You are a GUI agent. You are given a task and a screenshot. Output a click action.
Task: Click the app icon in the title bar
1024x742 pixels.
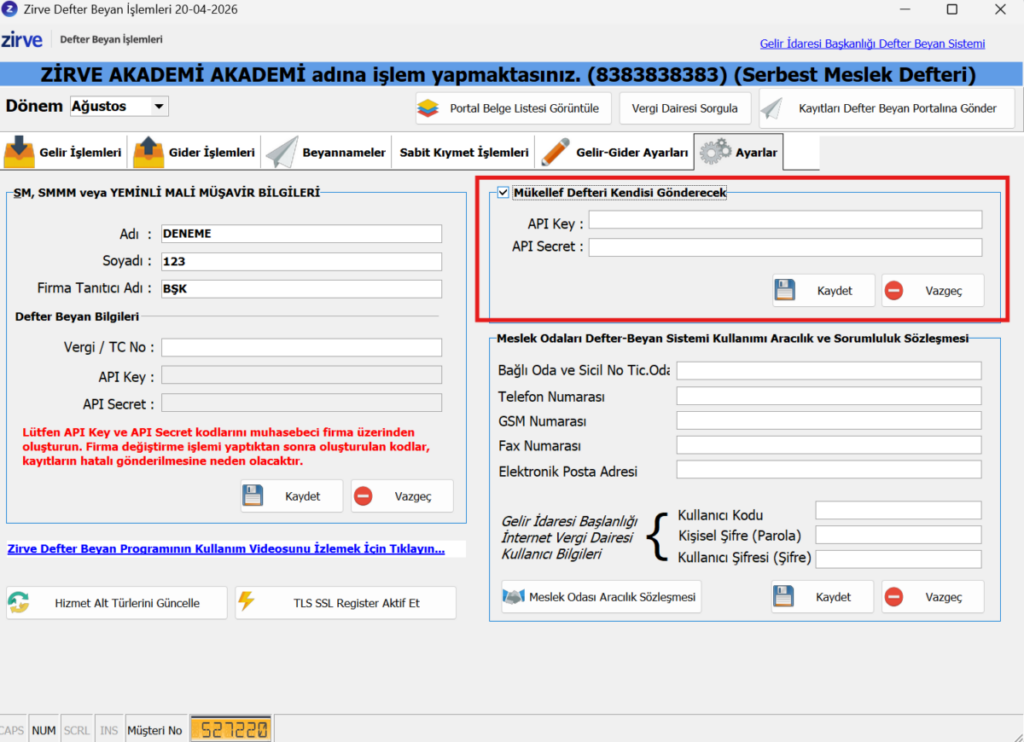pyautogui.click(x=10, y=9)
